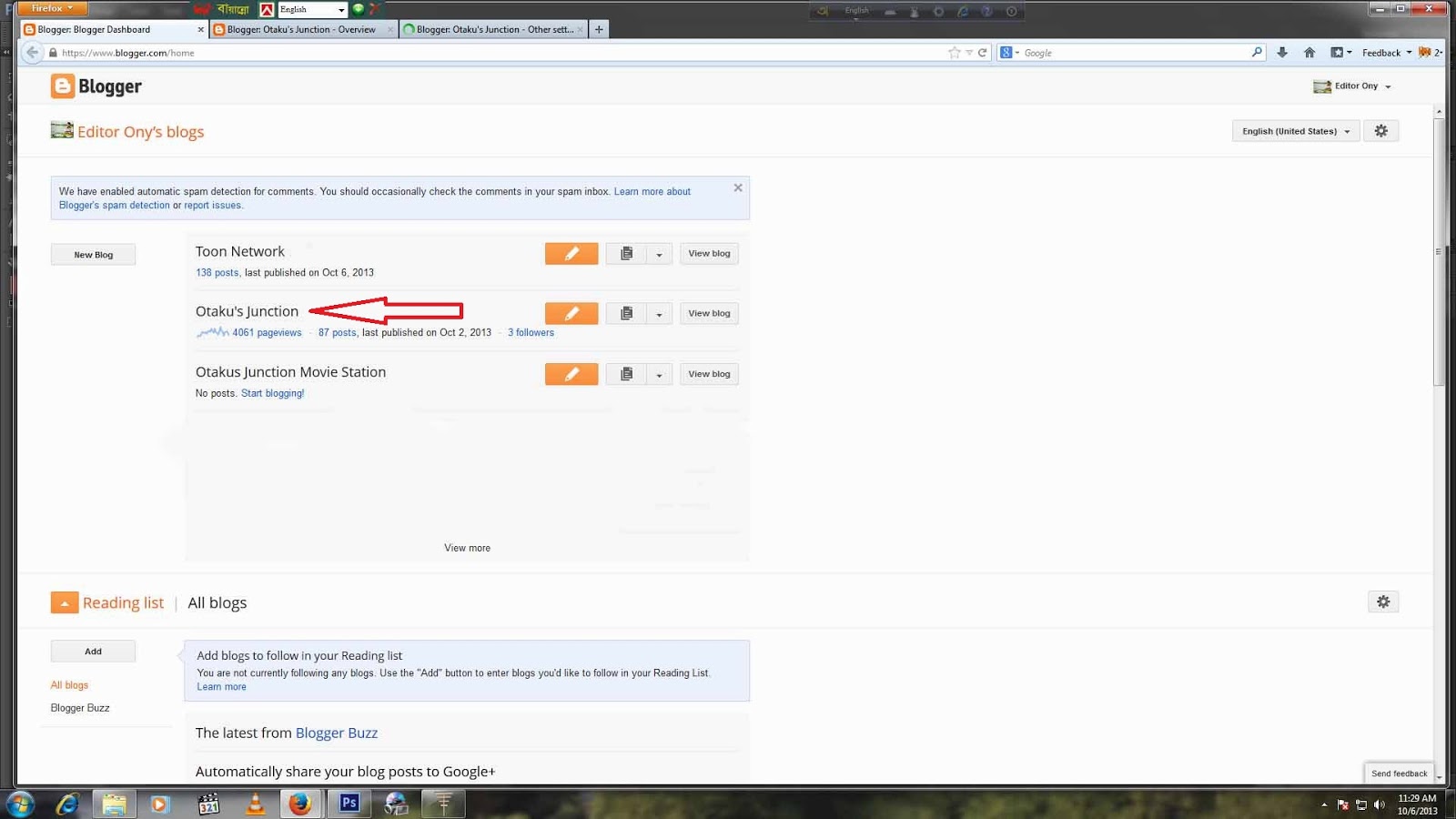Collapse the Reading list orange arrow button
Viewport: 1456px width, 819px height.
tap(65, 602)
